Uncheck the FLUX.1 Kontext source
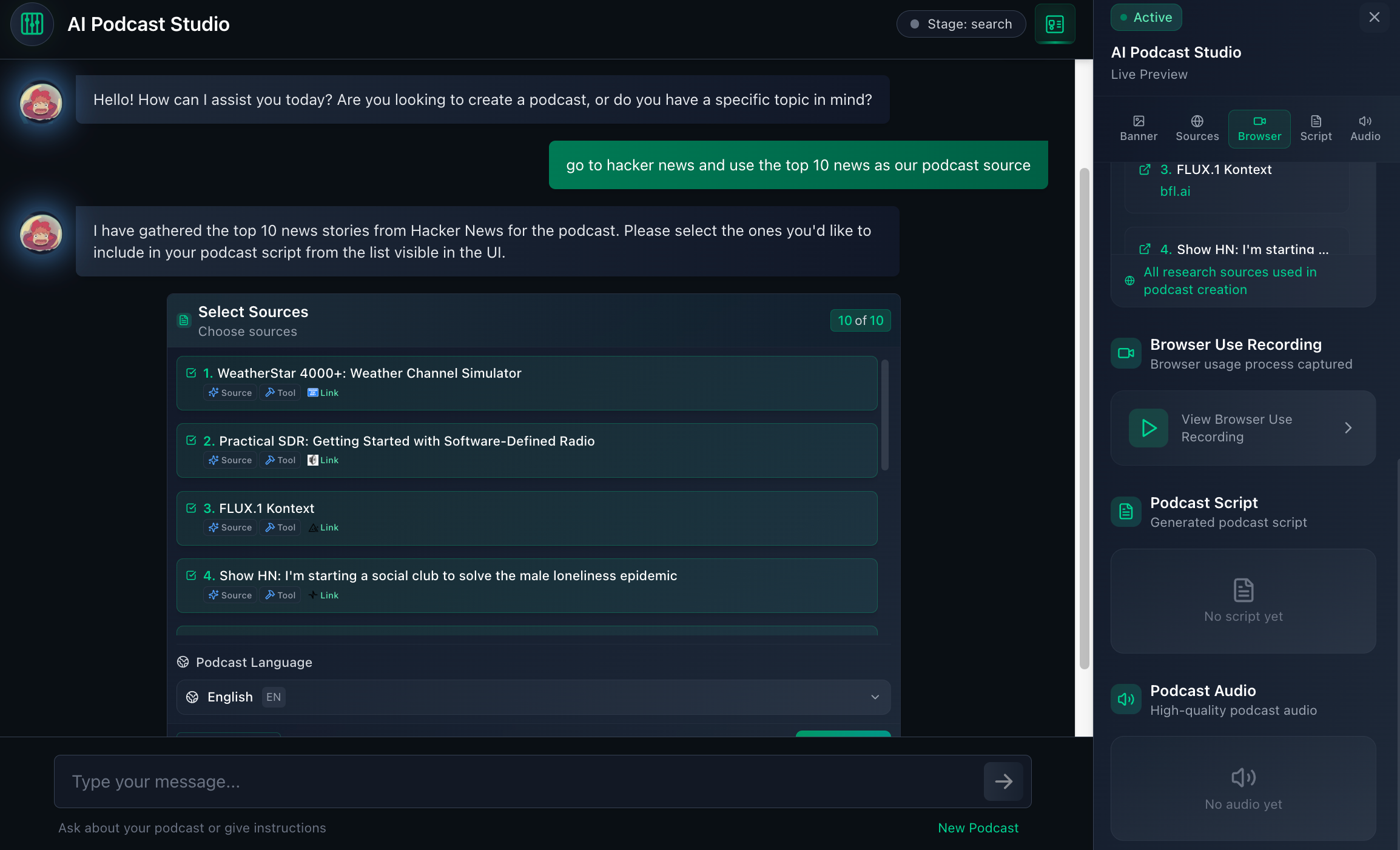Viewport: 1400px width, 850px height. pos(191,508)
